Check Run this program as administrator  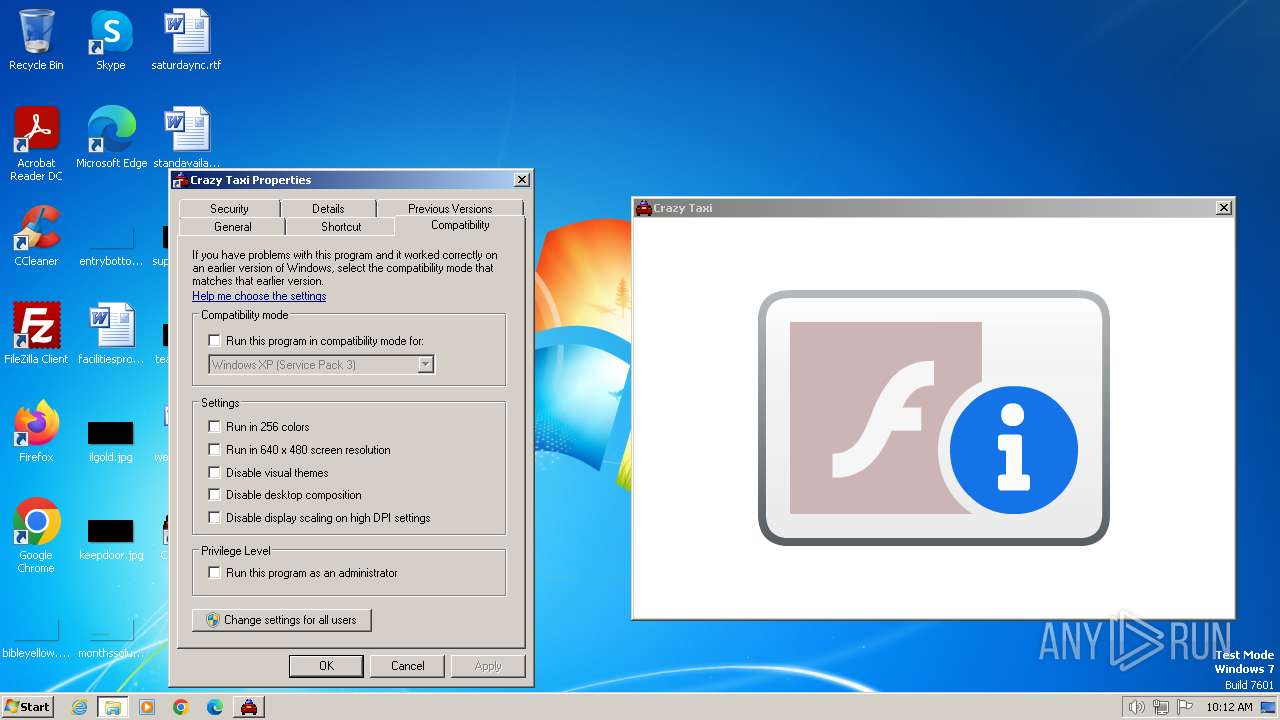[214, 573]
